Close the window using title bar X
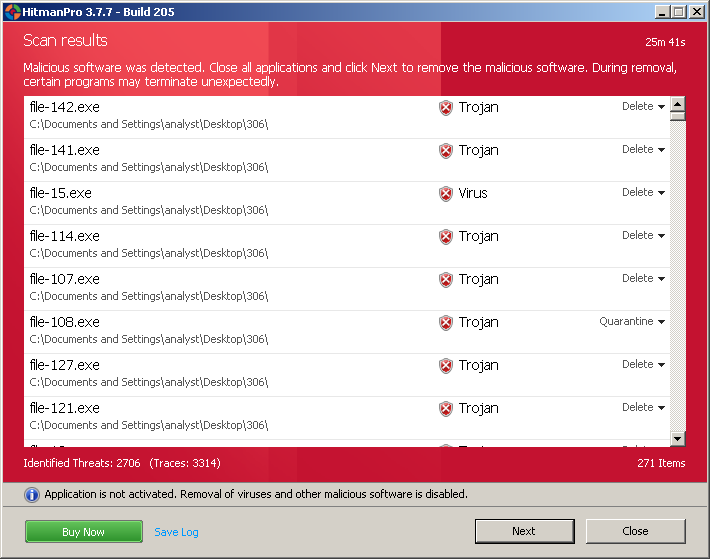 [x=696, y=12]
